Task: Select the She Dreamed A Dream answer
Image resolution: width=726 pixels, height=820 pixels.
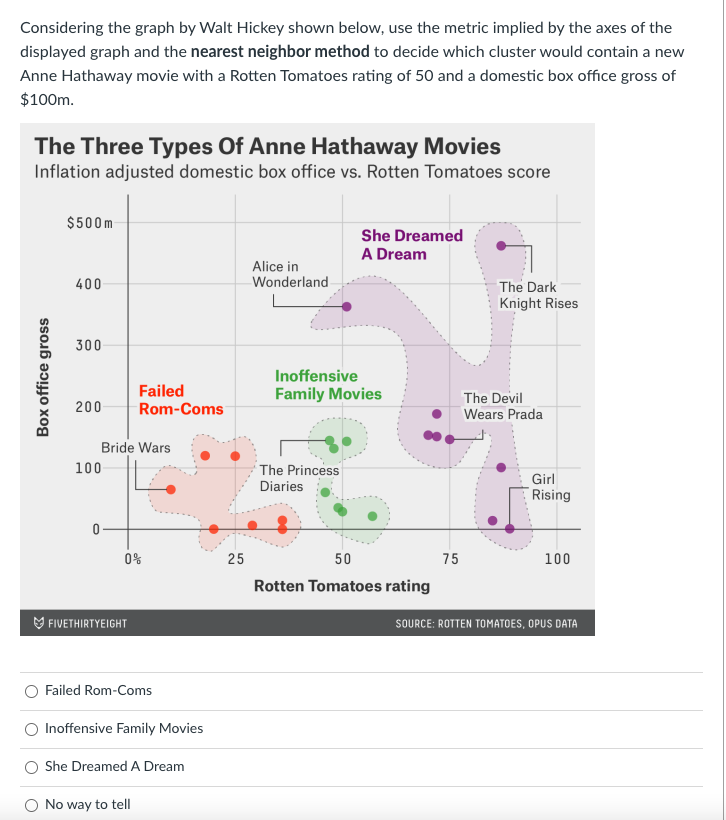Action: point(31,766)
